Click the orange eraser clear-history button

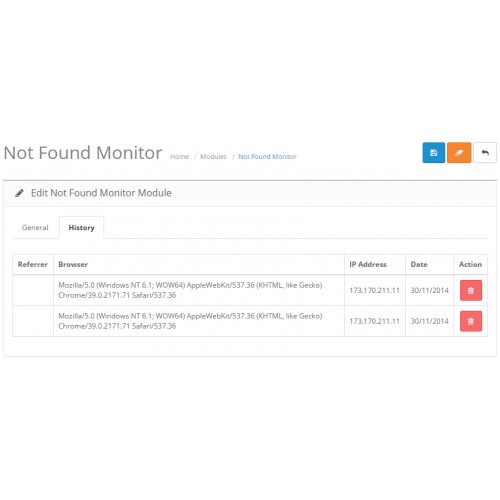coord(459,153)
